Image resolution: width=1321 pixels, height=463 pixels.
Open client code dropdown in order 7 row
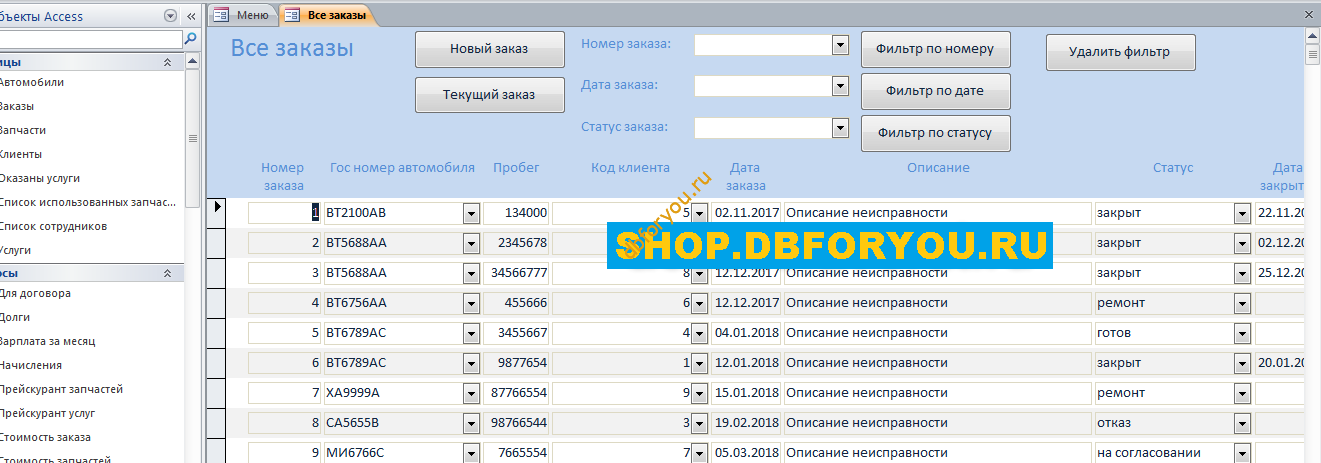pos(700,393)
